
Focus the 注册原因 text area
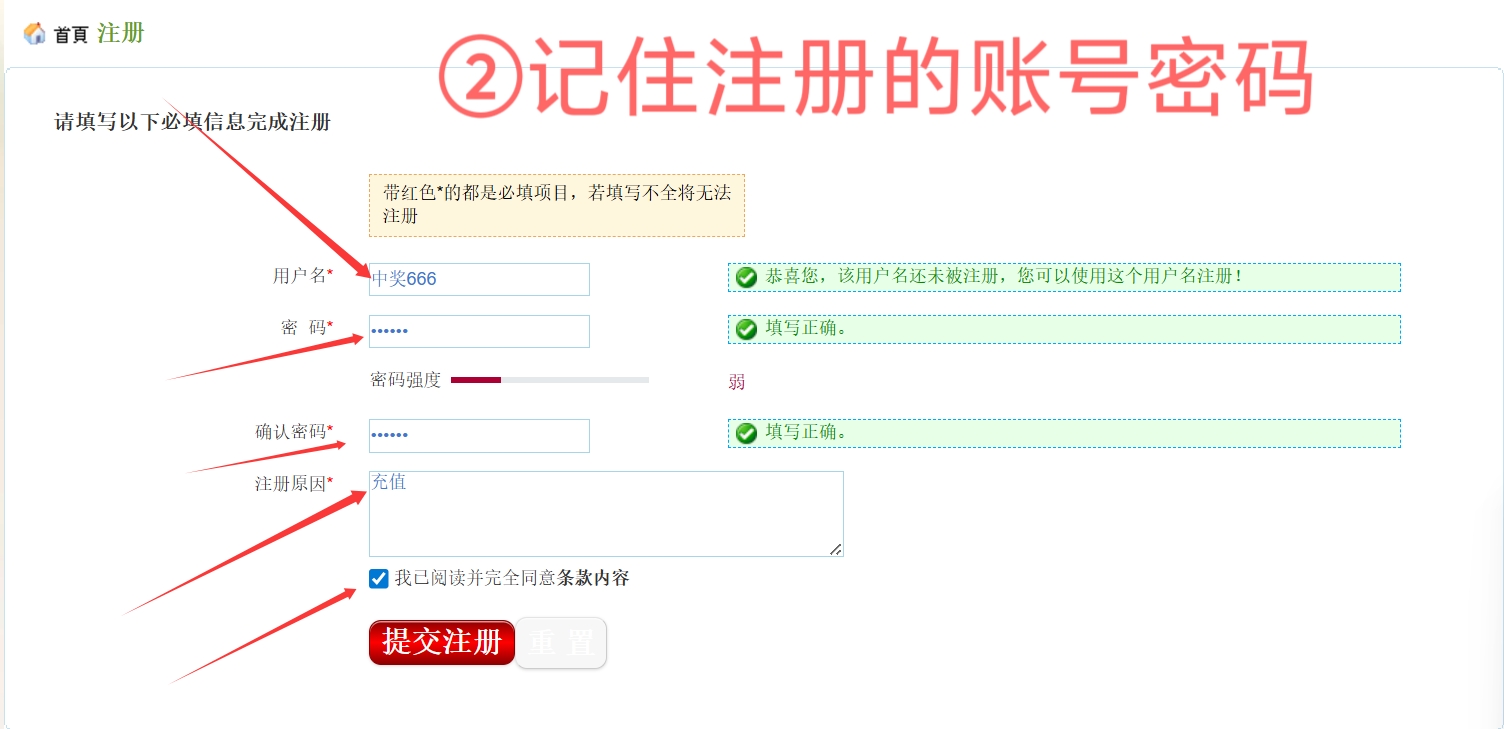[x=605, y=513]
